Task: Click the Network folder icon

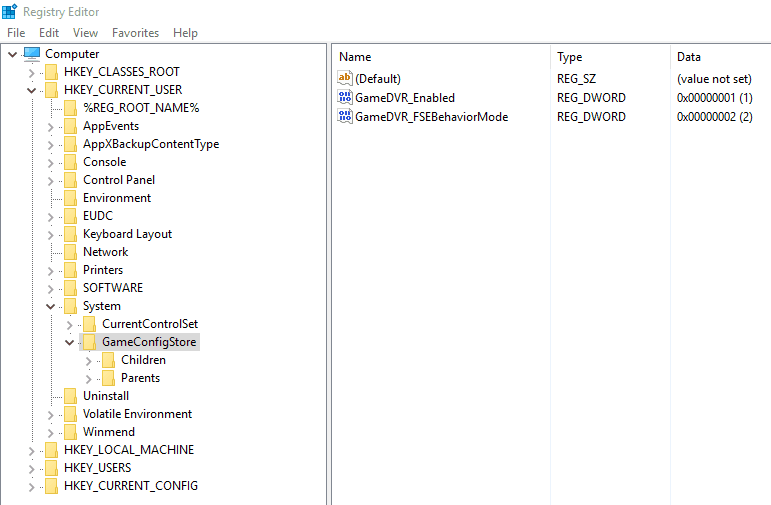Action: (x=71, y=252)
